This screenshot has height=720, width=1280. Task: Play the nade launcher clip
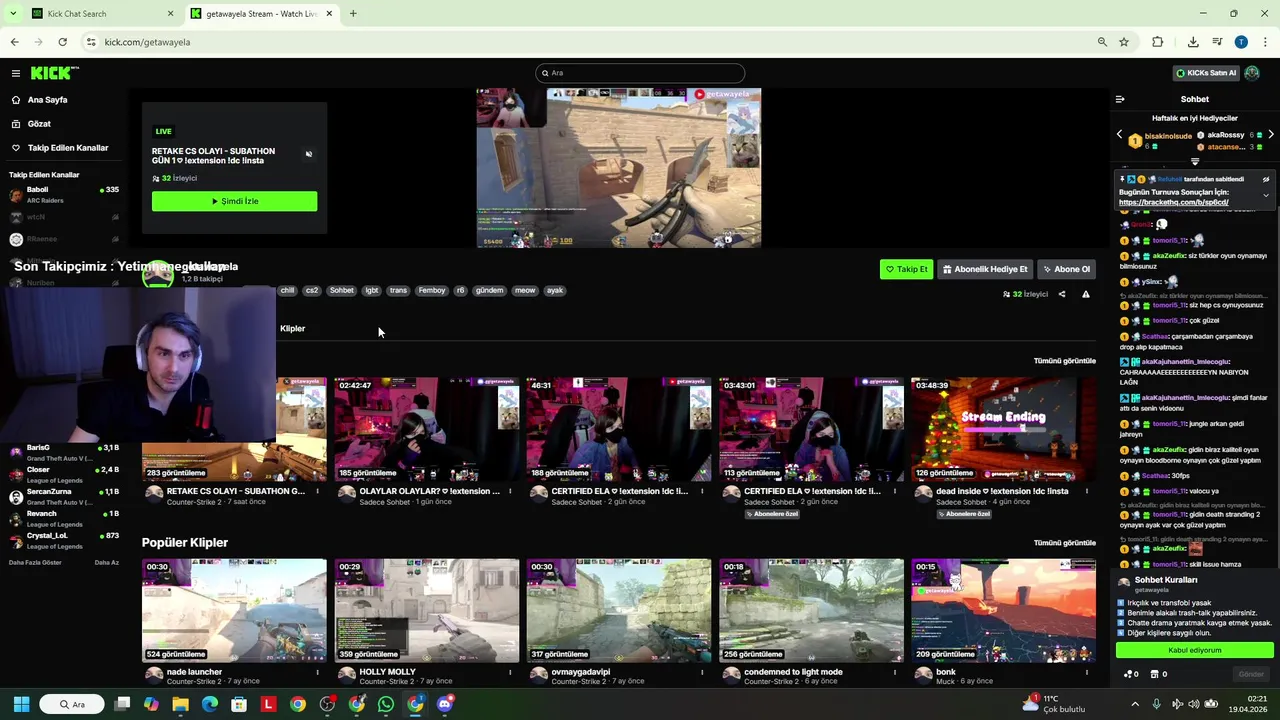tap(234, 610)
